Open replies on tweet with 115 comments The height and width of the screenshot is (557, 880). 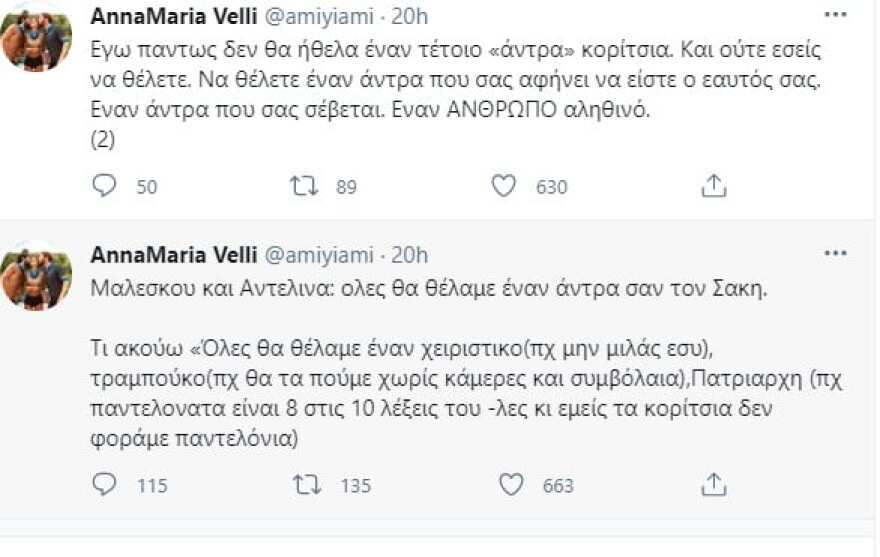(x=105, y=485)
